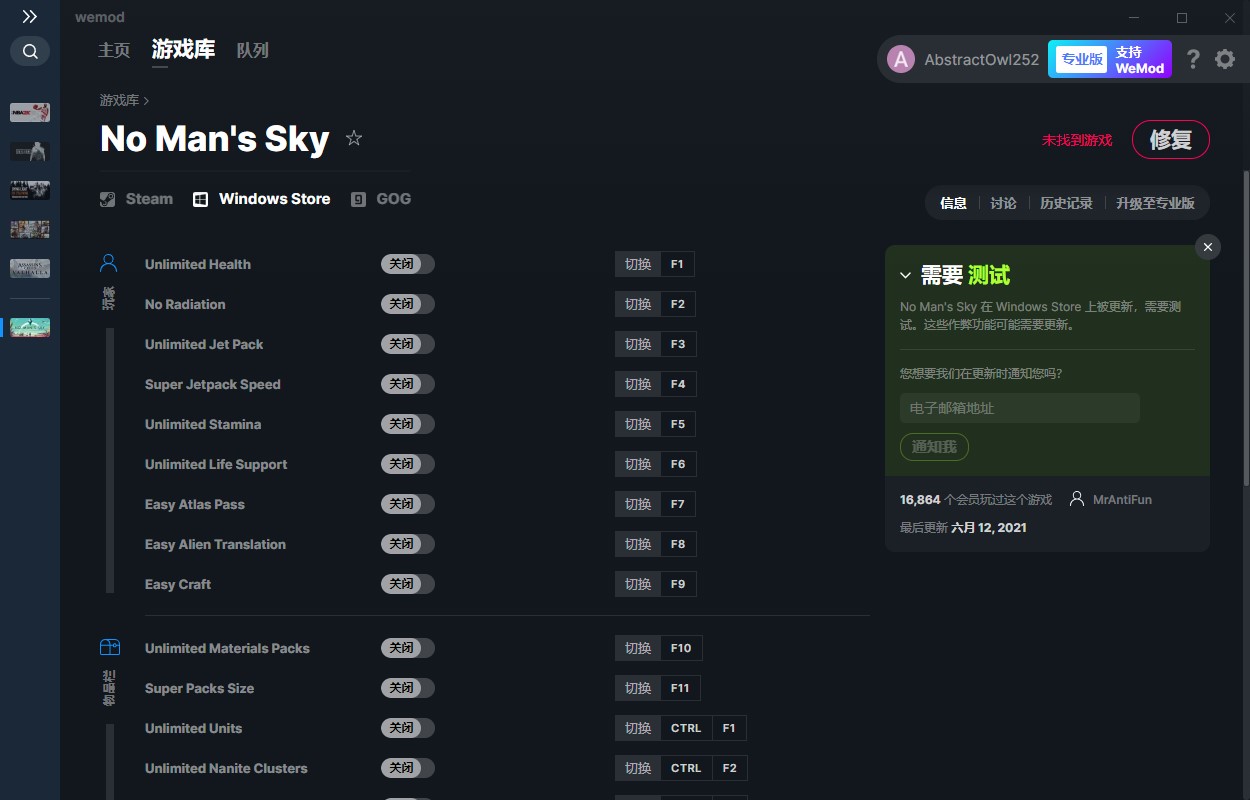The image size is (1250, 800).
Task: Click the F5 hotkey for Unlimited Stamina
Action: (677, 424)
